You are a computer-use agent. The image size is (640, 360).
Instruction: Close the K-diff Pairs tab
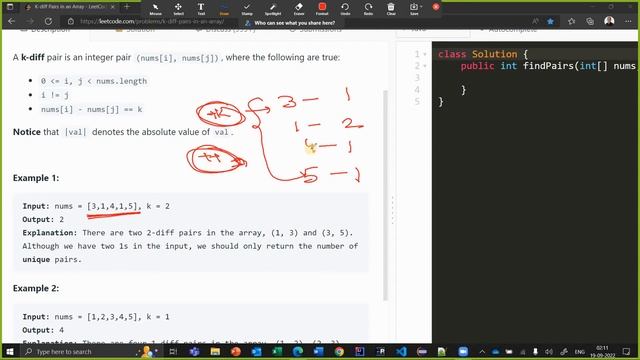click(x=113, y=7)
